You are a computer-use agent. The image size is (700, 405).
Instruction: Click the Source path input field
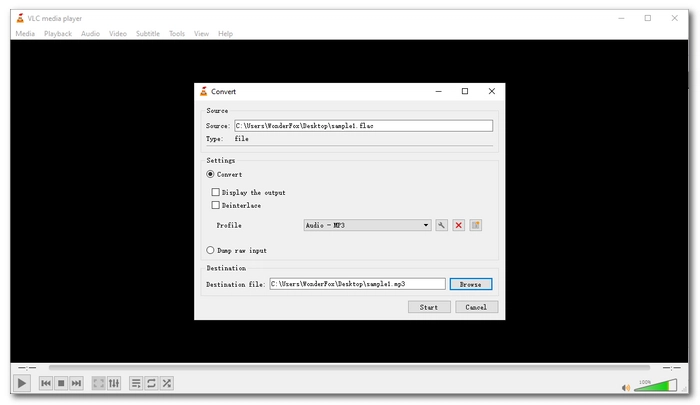pos(363,126)
